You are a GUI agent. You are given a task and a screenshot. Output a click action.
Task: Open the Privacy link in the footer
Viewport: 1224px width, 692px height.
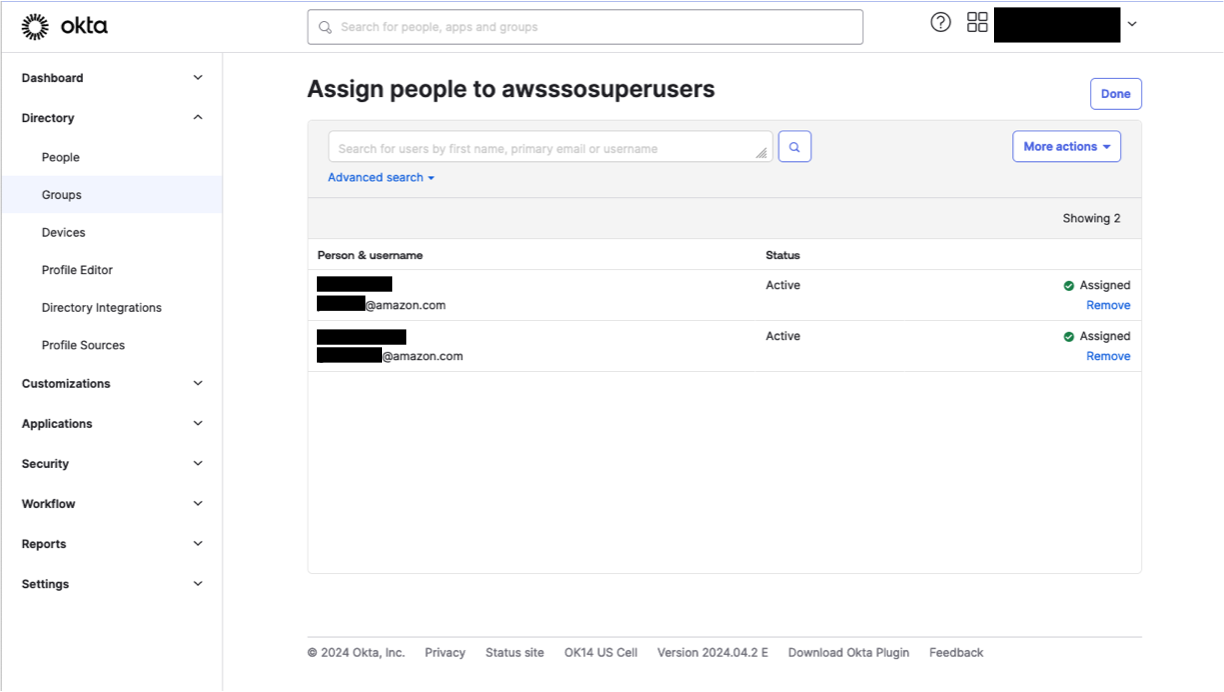444,652
